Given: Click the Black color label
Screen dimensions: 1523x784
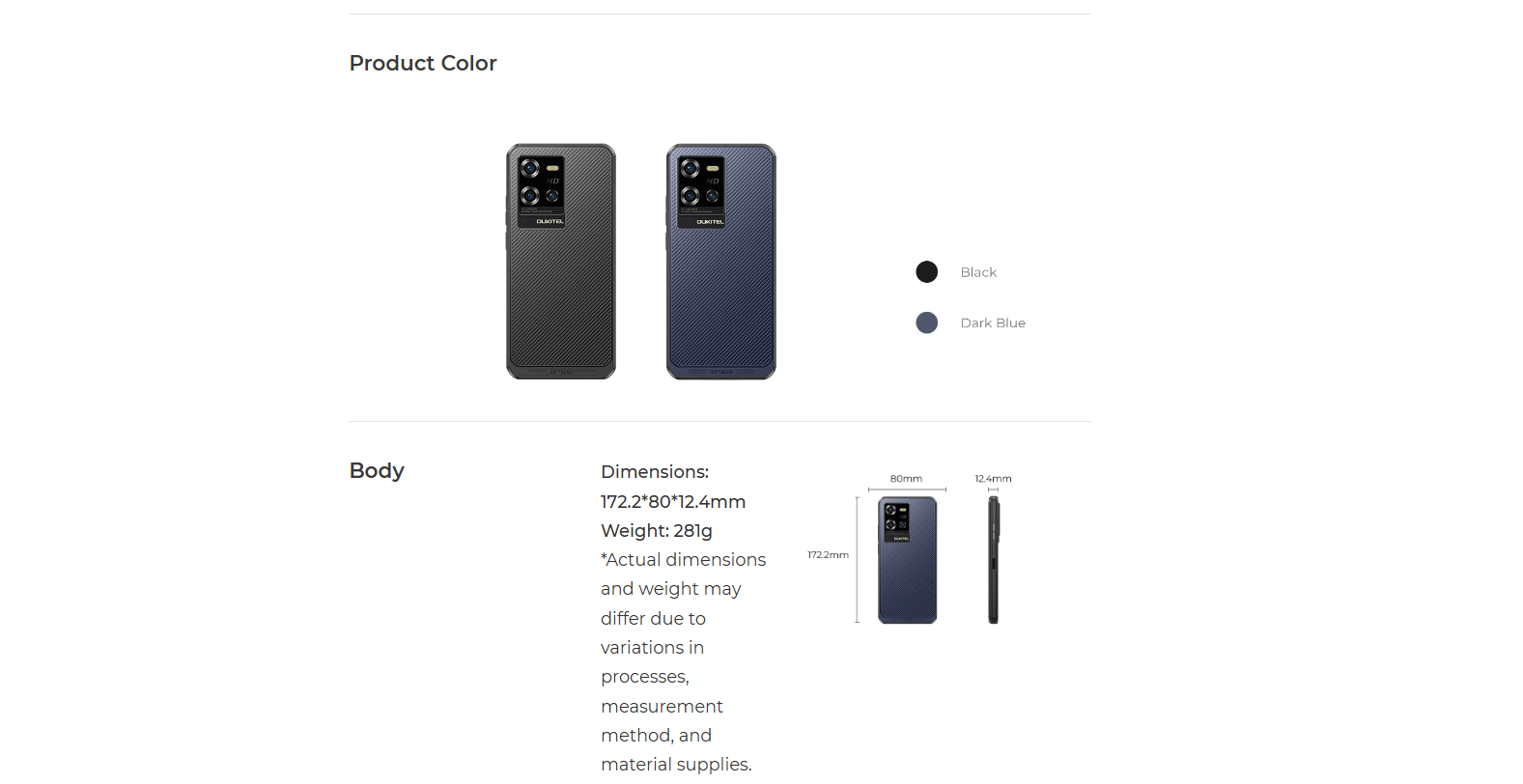Looking at the screenshot, I should (x=978, y=272).
